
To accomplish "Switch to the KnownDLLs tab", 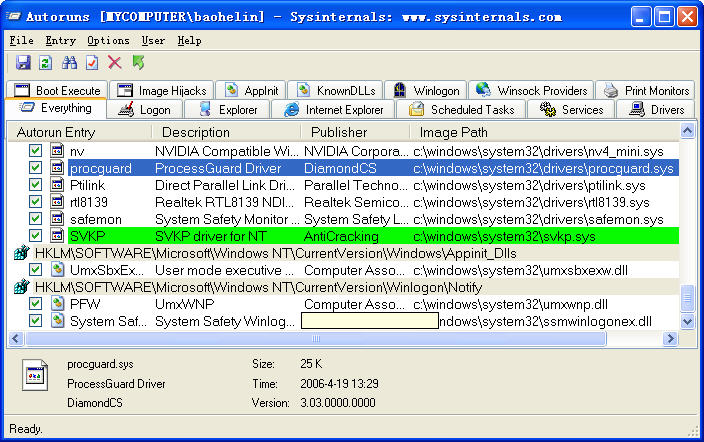I will tap(335, 90).
